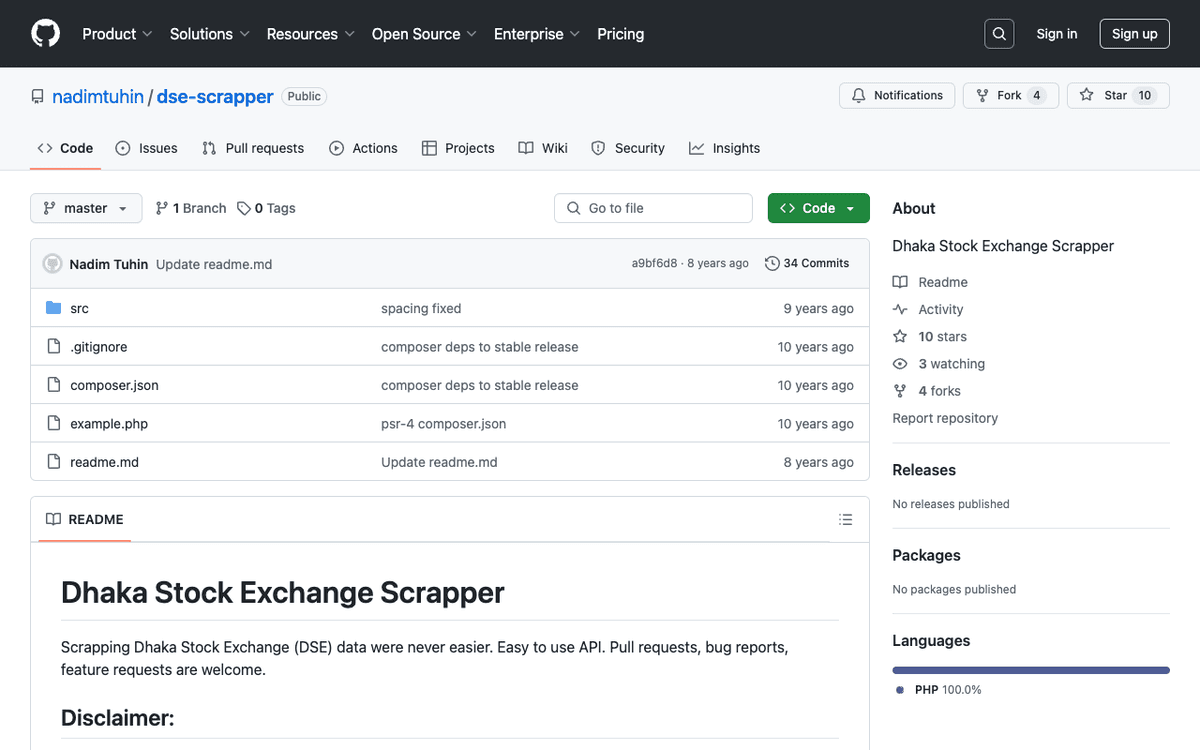Click the Go to file search field
Image resolution: width=1200 pixels, height=750 pixels.
653,208
